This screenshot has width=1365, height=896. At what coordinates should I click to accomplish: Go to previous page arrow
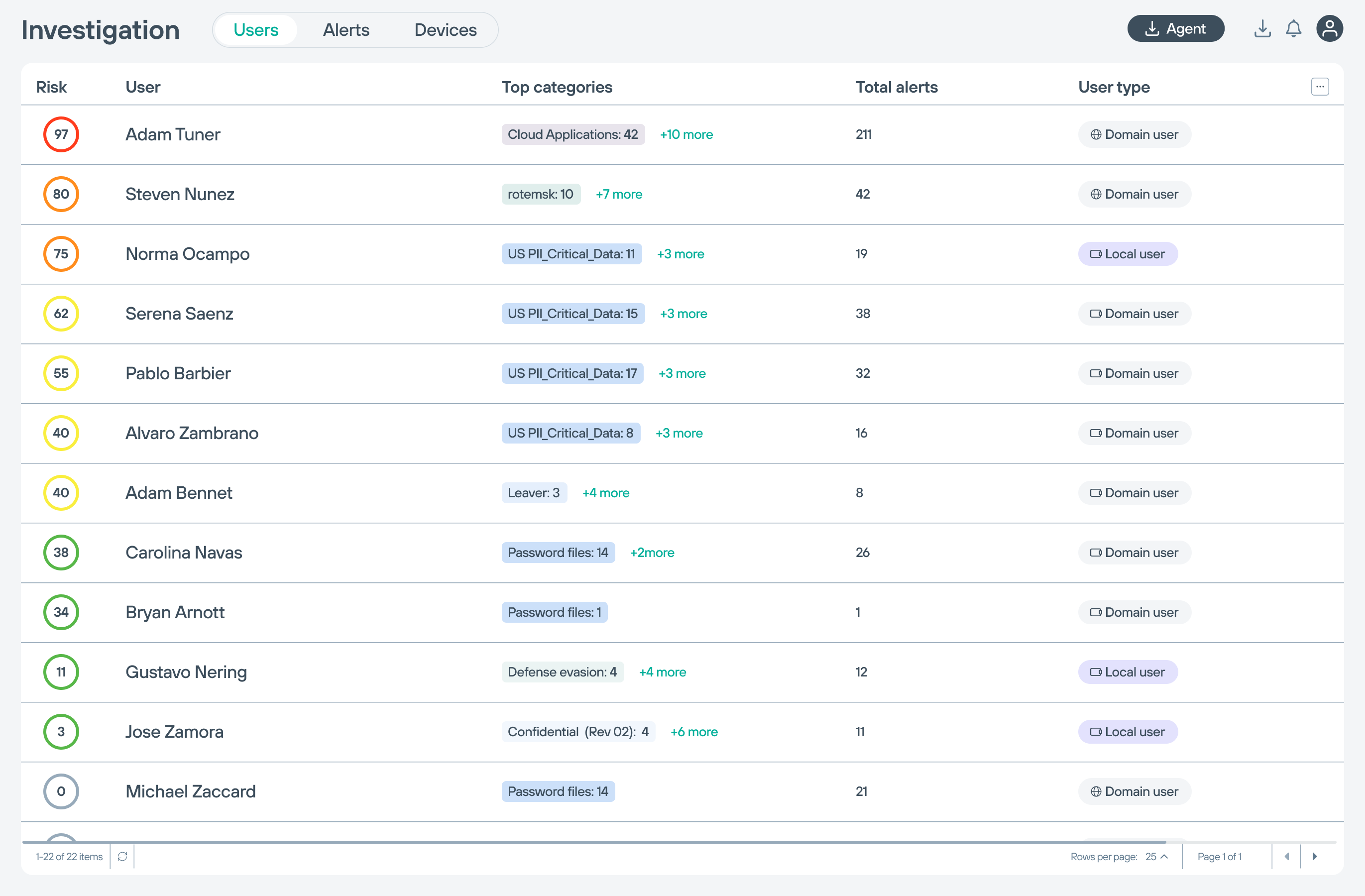click(x=1286, y=856)
